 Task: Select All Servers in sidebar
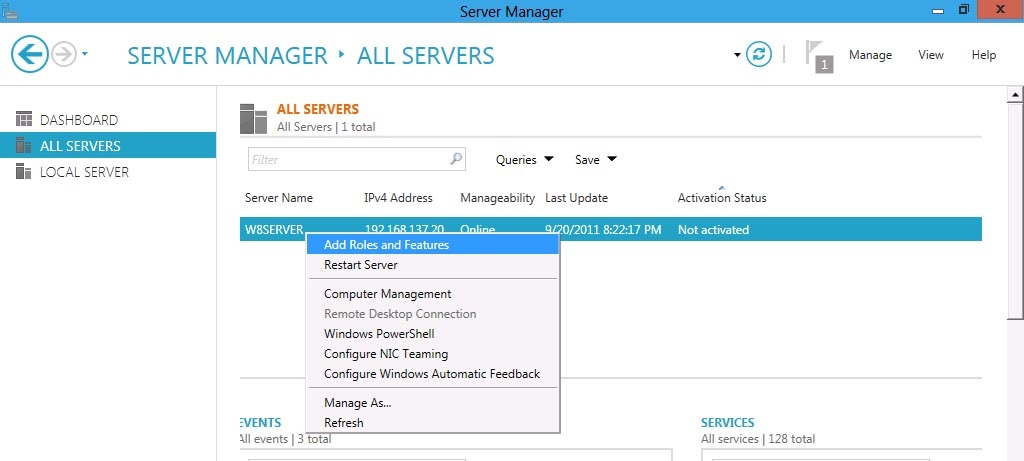(108, 146)
